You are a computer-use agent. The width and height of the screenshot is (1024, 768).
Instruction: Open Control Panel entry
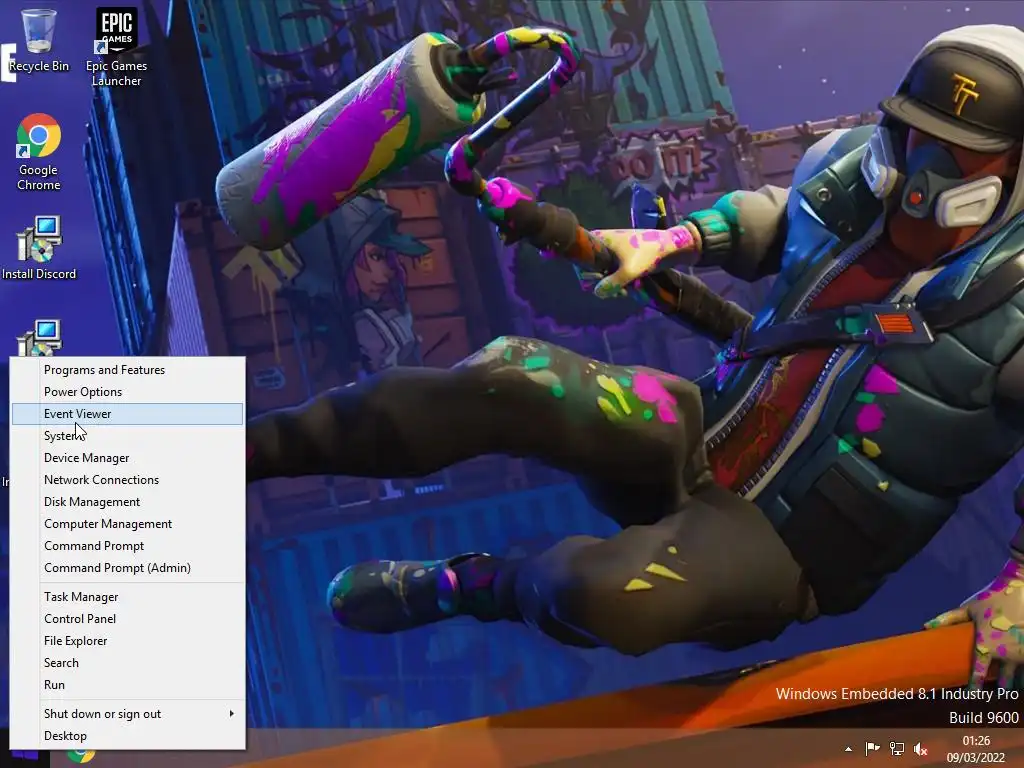[x=127, y=619]
